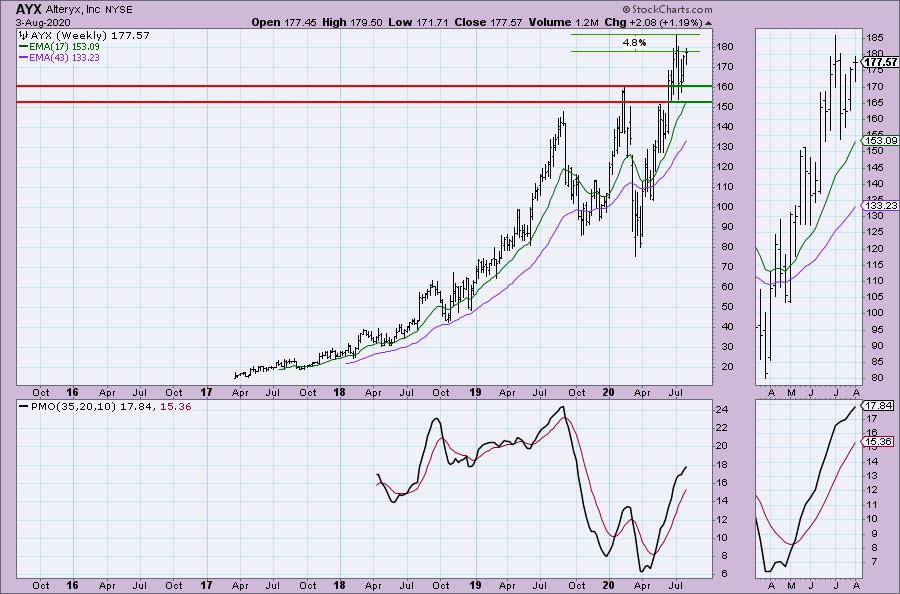Click the EMA(17) 153.09 legend entry
The image size is (900, 594).
[x=64, y=46]
